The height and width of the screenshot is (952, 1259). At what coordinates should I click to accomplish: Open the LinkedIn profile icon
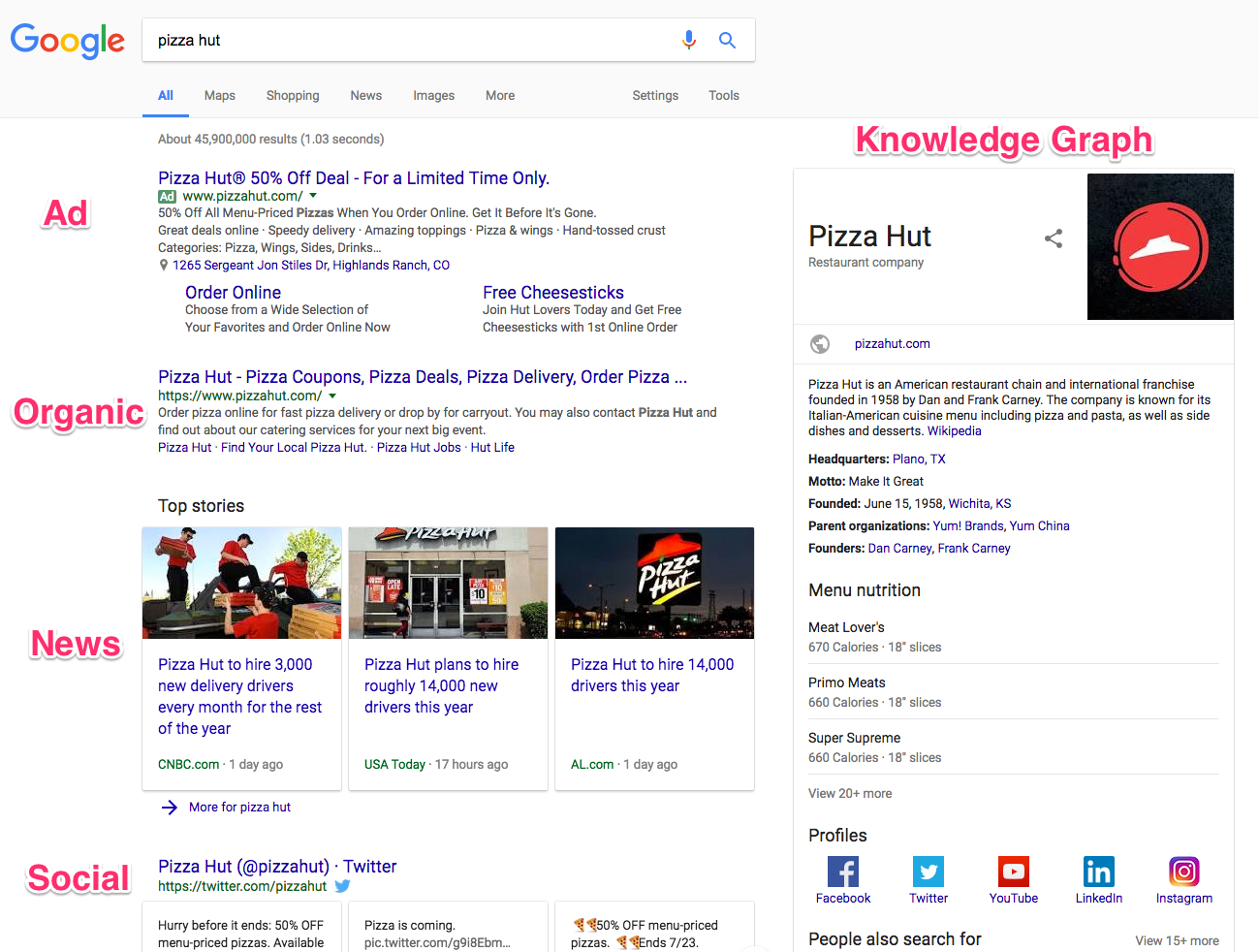[x=1098, y=873]
